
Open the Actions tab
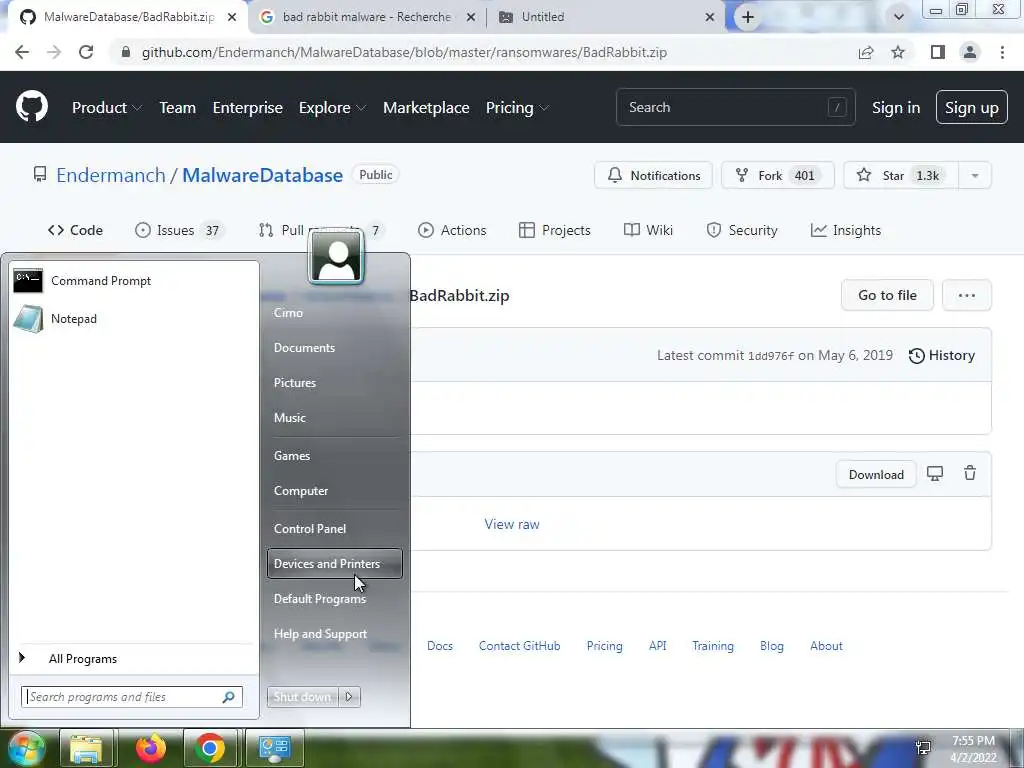point(452,230)
